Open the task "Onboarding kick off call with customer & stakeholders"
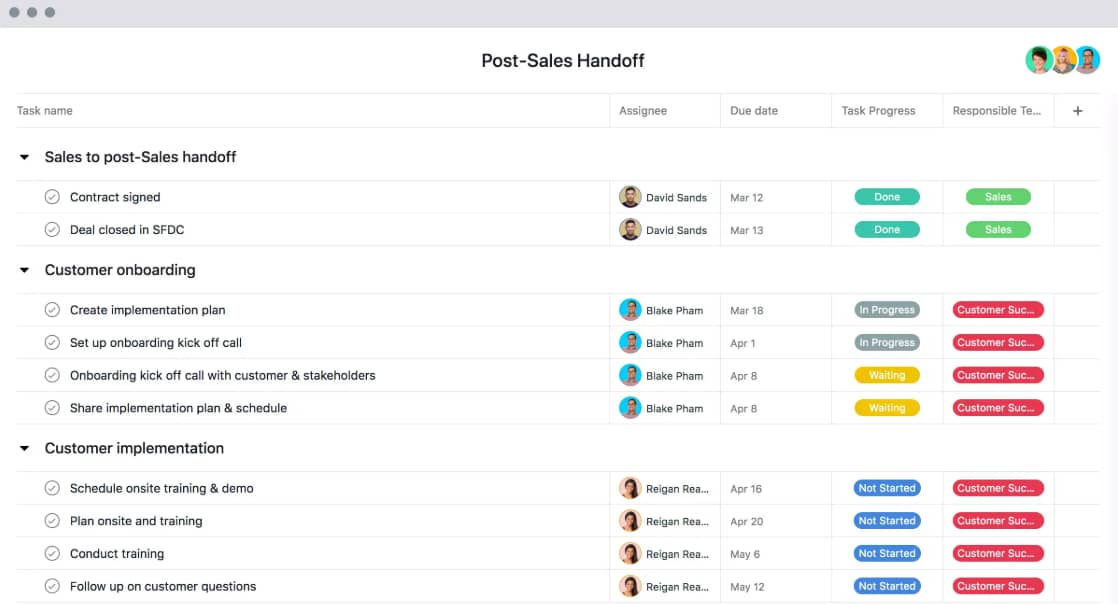The height and width of the screenshot is (604, 1118). pos(222,375)
